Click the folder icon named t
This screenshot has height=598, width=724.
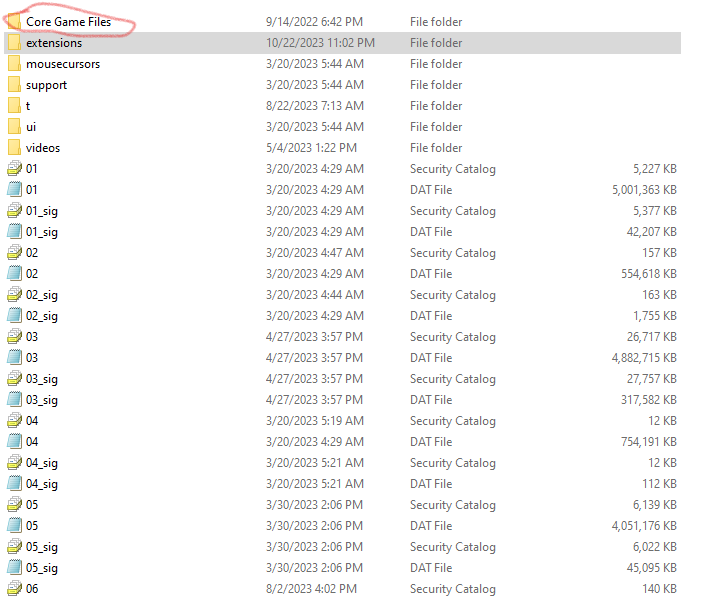[x=14, y=106]
